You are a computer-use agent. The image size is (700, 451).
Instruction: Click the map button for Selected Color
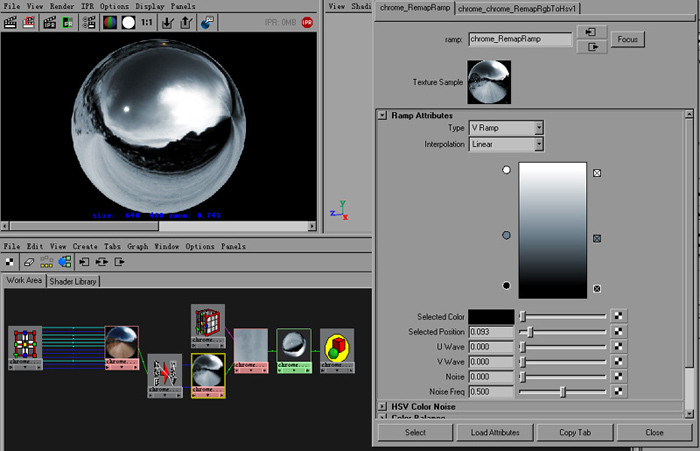point(618,316)
